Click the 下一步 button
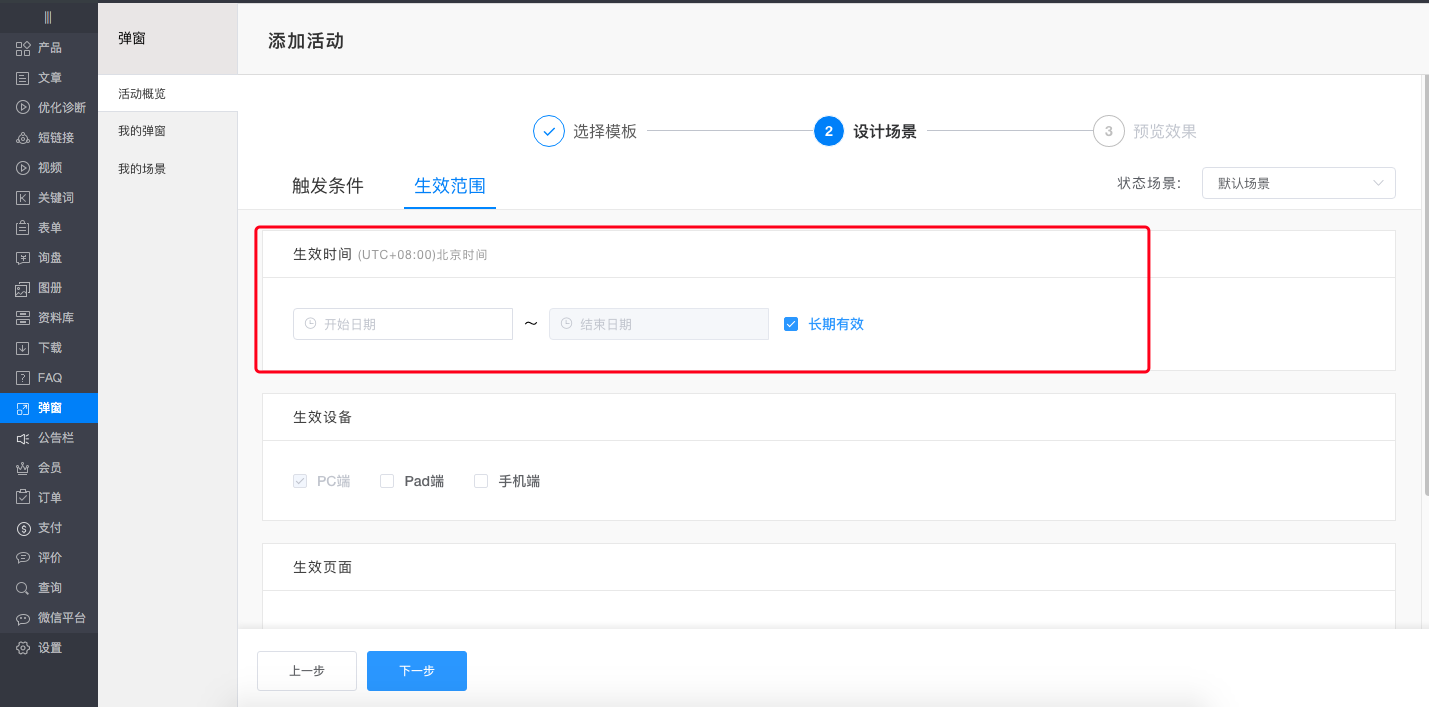1429x707 pixels. [416, 671]
